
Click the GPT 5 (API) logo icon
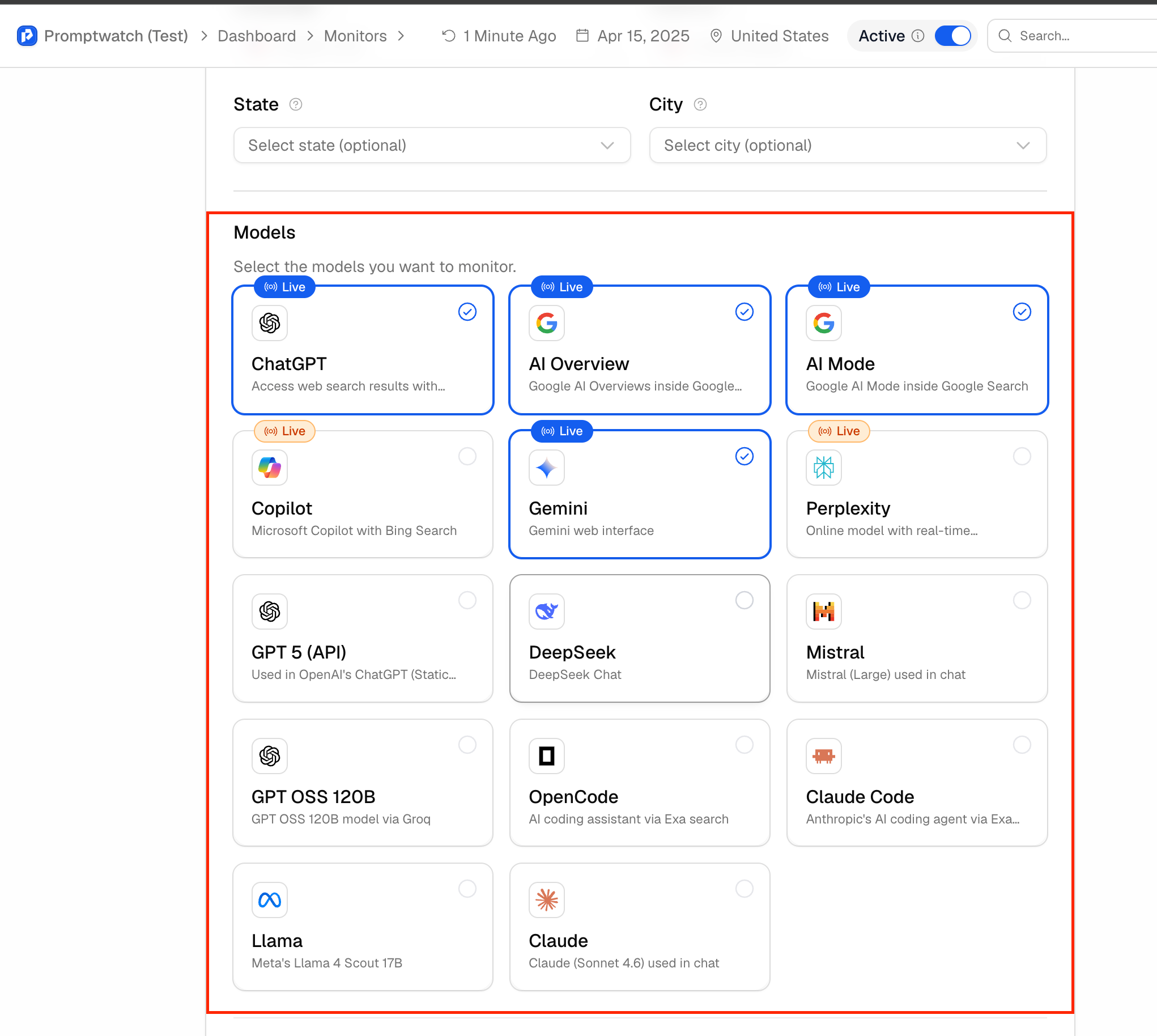coord(270,612)
